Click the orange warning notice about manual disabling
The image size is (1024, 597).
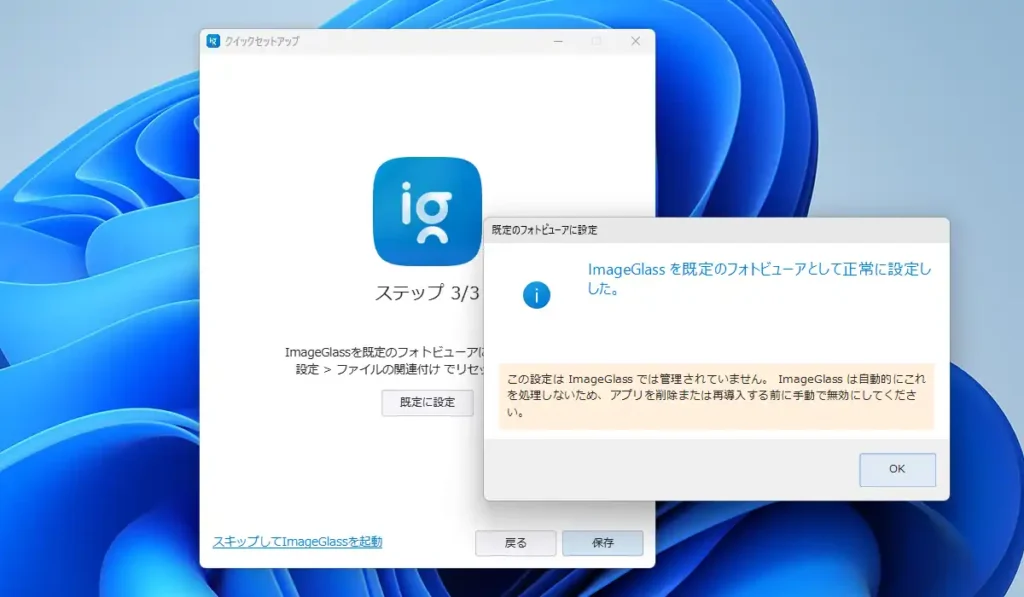[712, 399]
